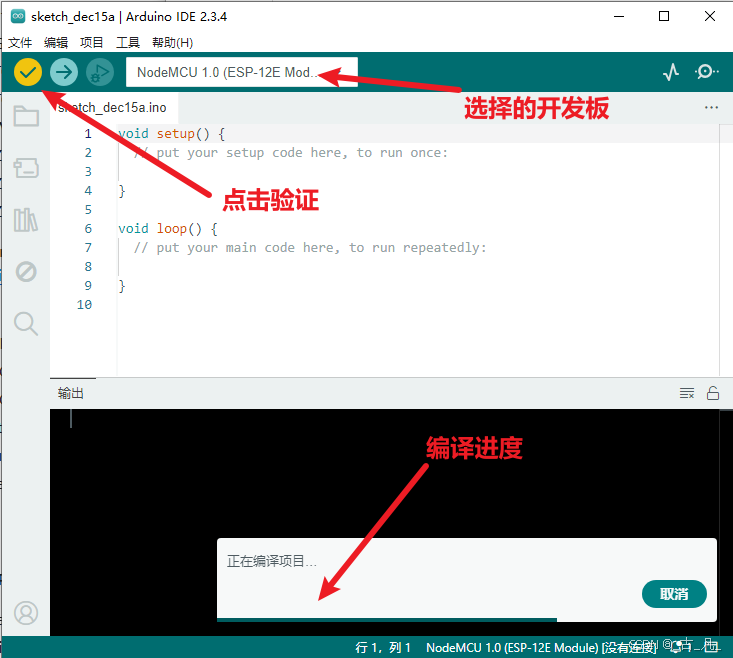Click the void loop() code line
The height and width of the screenshot is (658, 733).
click(168, 229)
